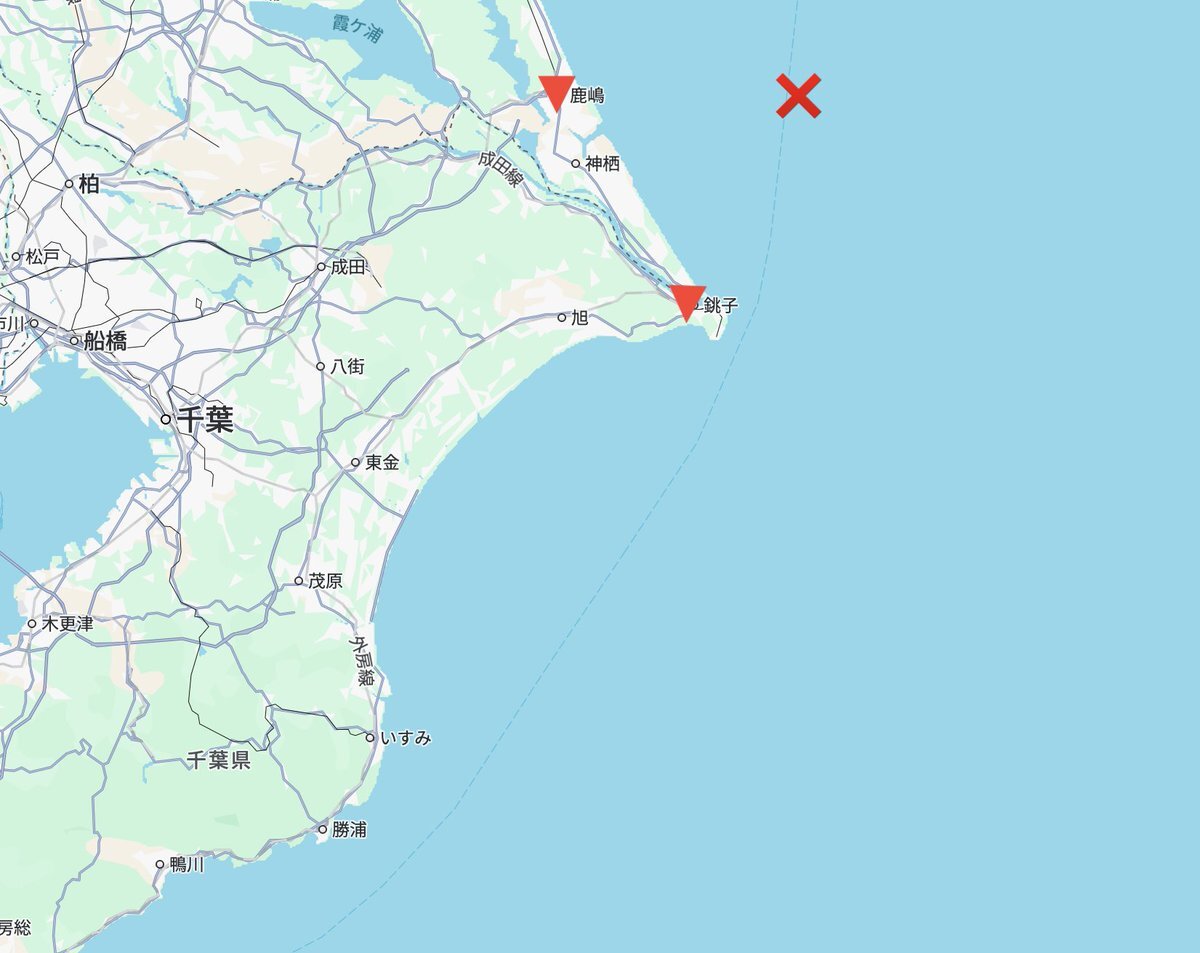Click the red X epicenter marker
The width and height of the screenshot is (1200, 953).
pyautogui.click(x=799, y=96)
